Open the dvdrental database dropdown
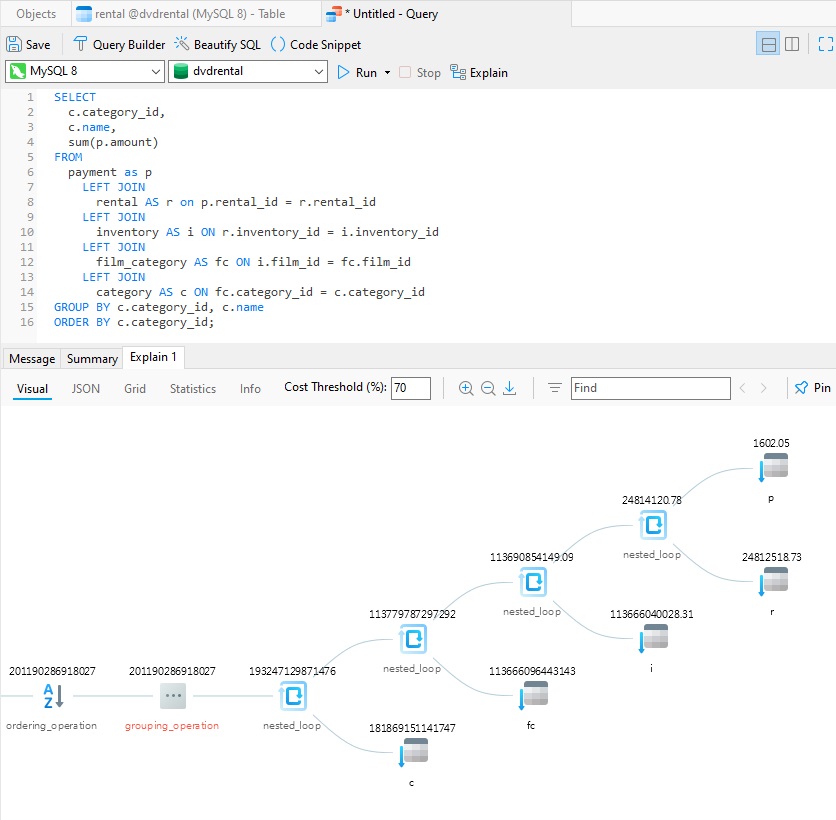The height and width of the screenshot is (820, 836). pyautogui.click(x=247, y=71)
